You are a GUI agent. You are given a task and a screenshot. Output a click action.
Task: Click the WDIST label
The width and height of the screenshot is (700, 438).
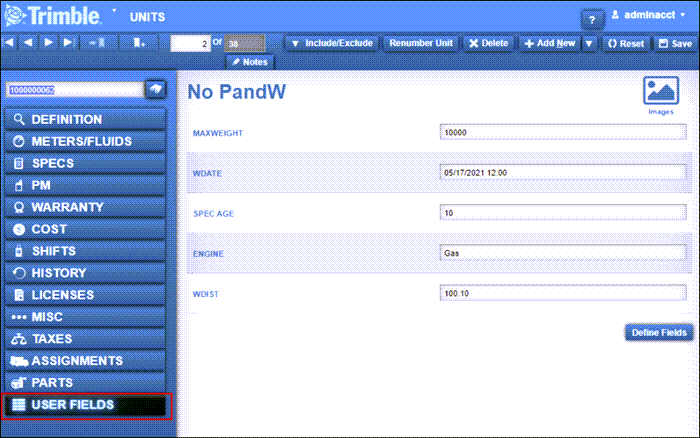click(x=206, y=294)
